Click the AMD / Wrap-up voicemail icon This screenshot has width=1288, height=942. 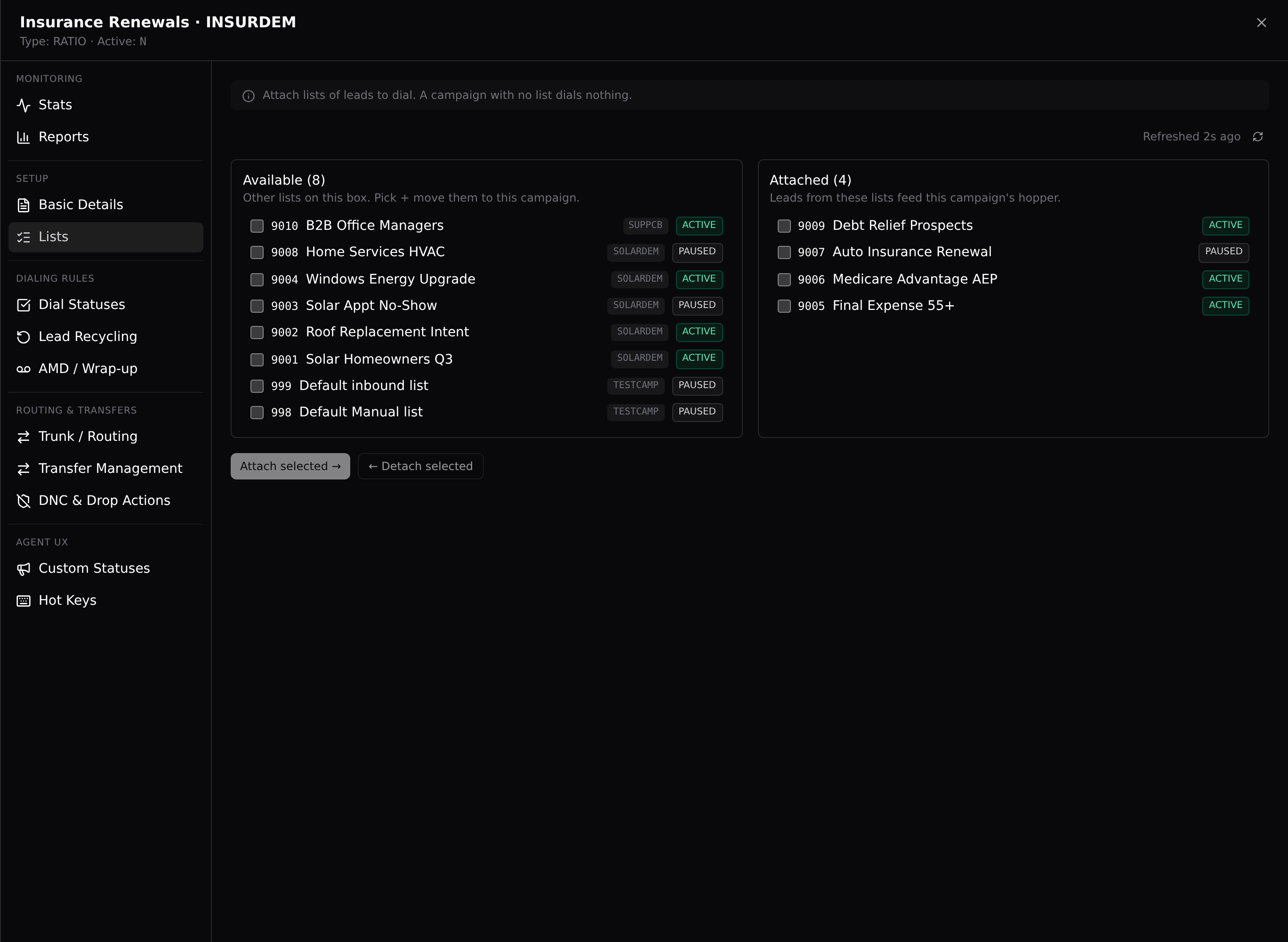coord(24,369)
